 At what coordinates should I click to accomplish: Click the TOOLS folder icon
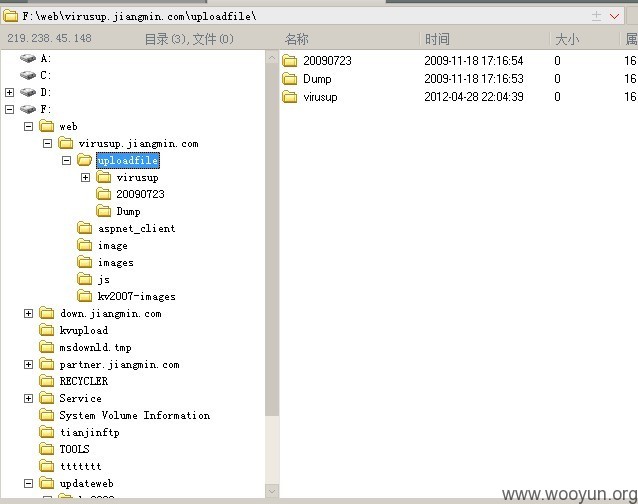47,449
